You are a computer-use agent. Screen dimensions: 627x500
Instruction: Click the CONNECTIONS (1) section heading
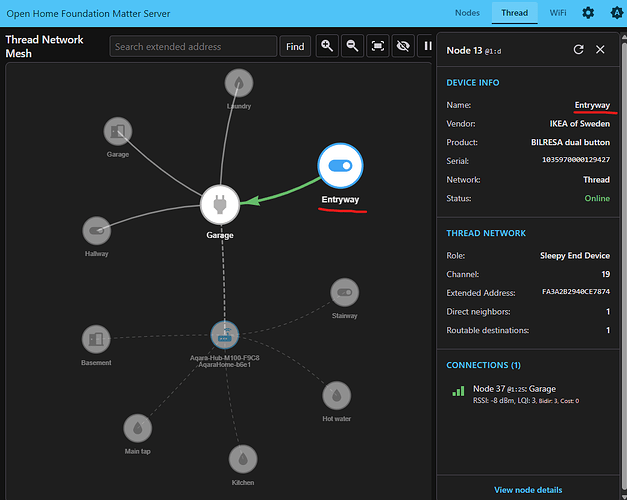pos(483,365)
